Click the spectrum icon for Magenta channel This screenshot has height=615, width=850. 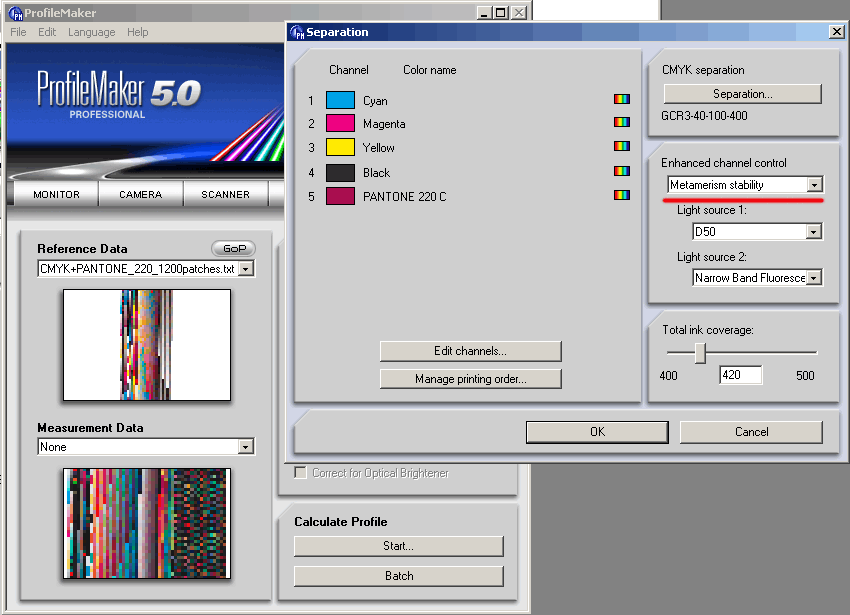622,122
